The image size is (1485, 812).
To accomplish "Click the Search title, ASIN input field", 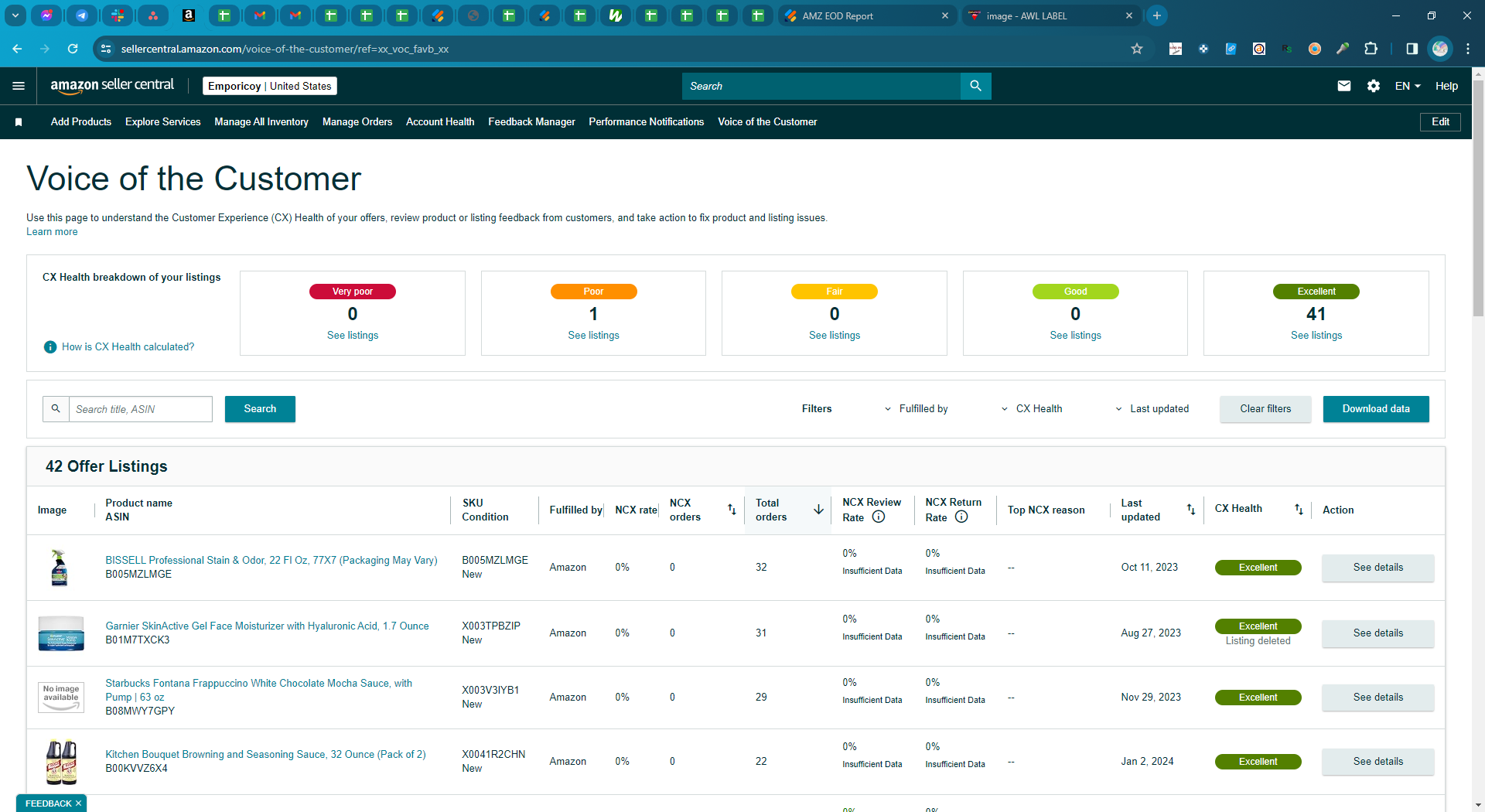I will click(141, 409).
